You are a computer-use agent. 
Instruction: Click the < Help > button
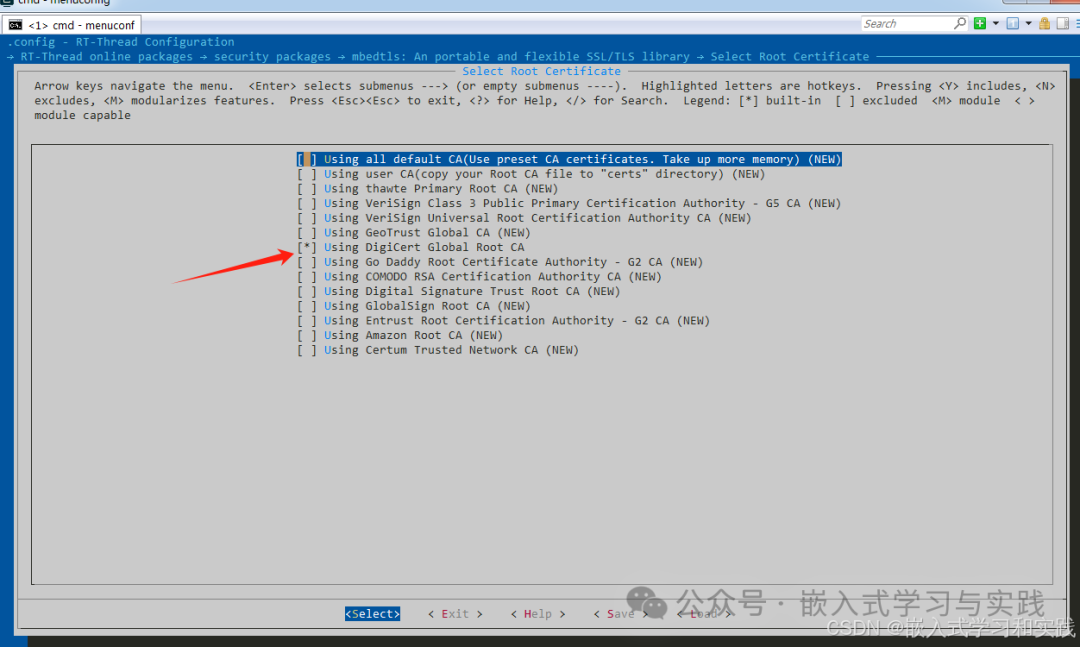click(x=538, y=614)
